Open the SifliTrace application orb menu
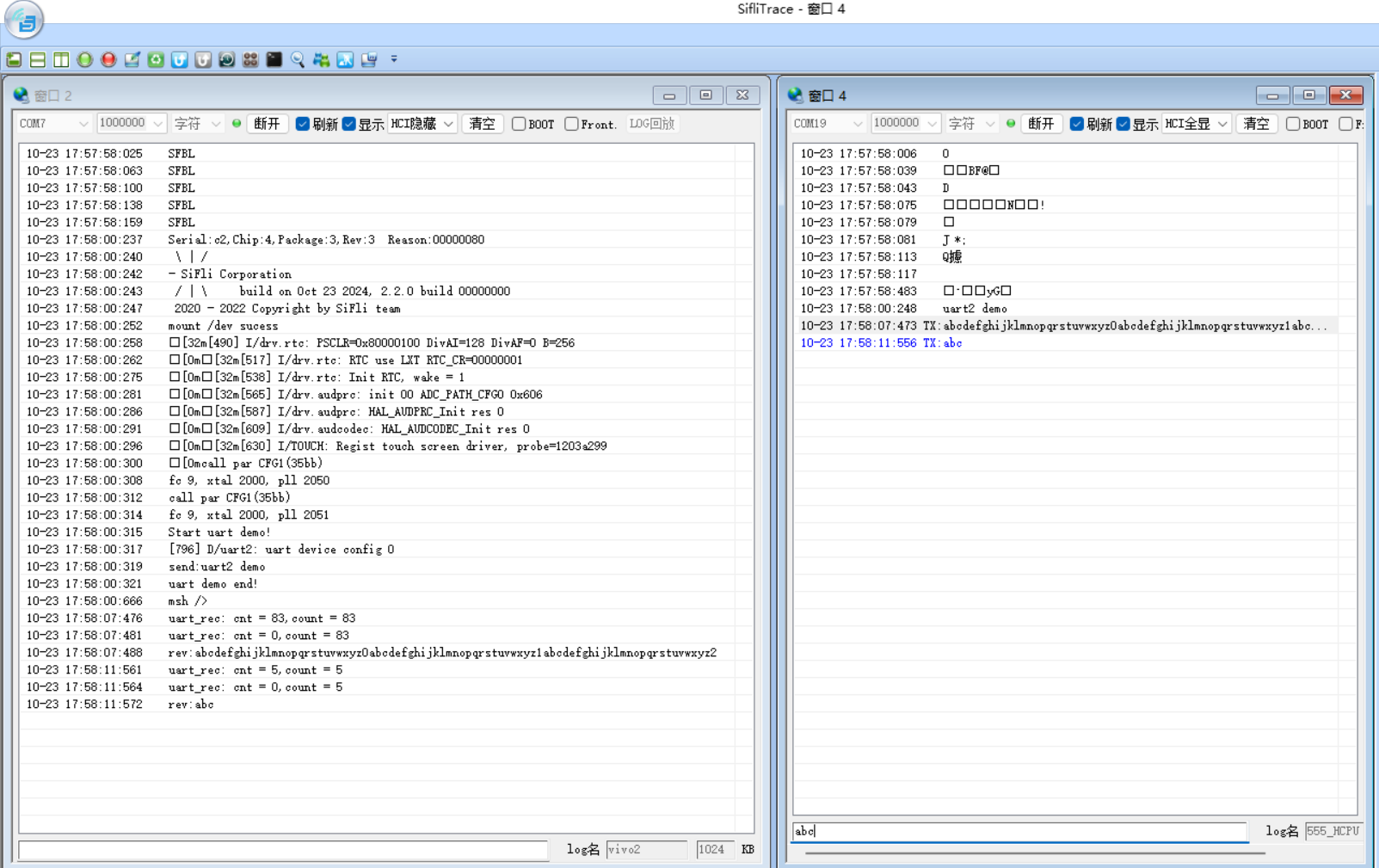The width and height of the screenshot is (1379, 868). [x=24, y=20]
